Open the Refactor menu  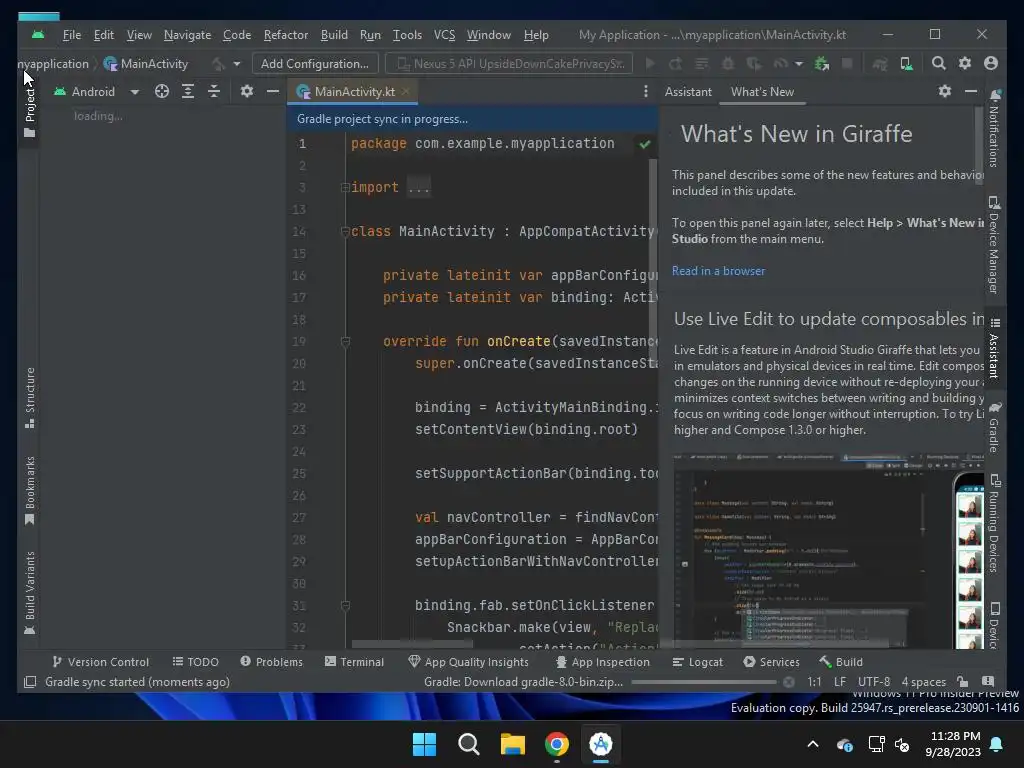(285, 35)
